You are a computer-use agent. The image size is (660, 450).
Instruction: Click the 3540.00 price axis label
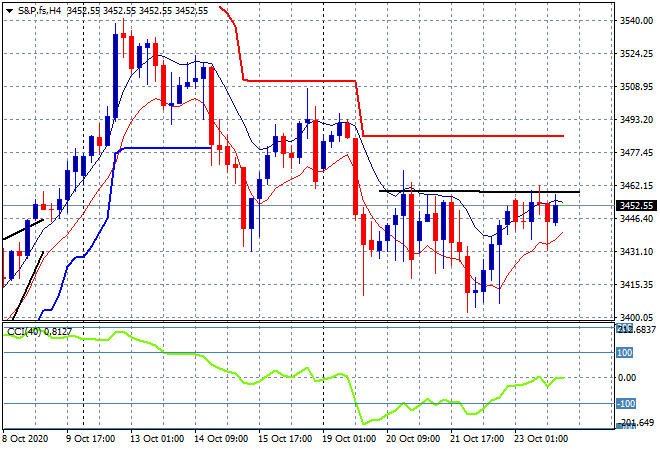click(636, 21)
